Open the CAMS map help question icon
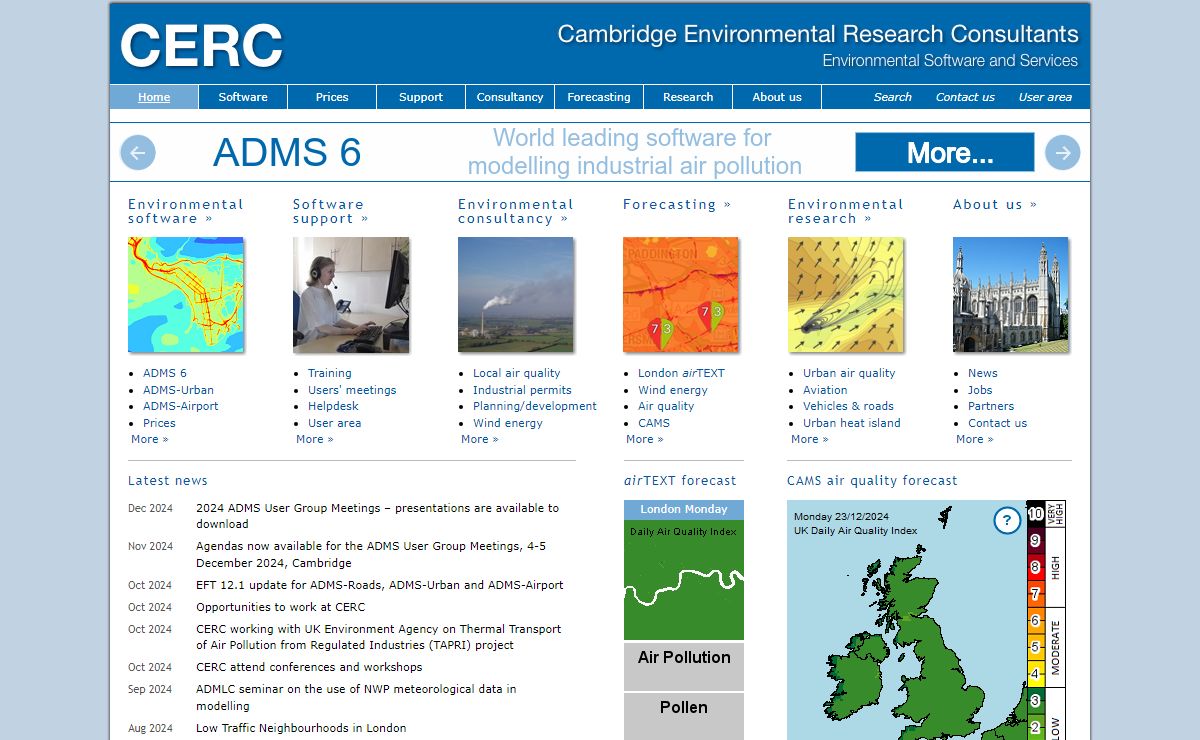Viewport: 1200px width, 740px height. pyautogui.click(x=1007, y=520)
